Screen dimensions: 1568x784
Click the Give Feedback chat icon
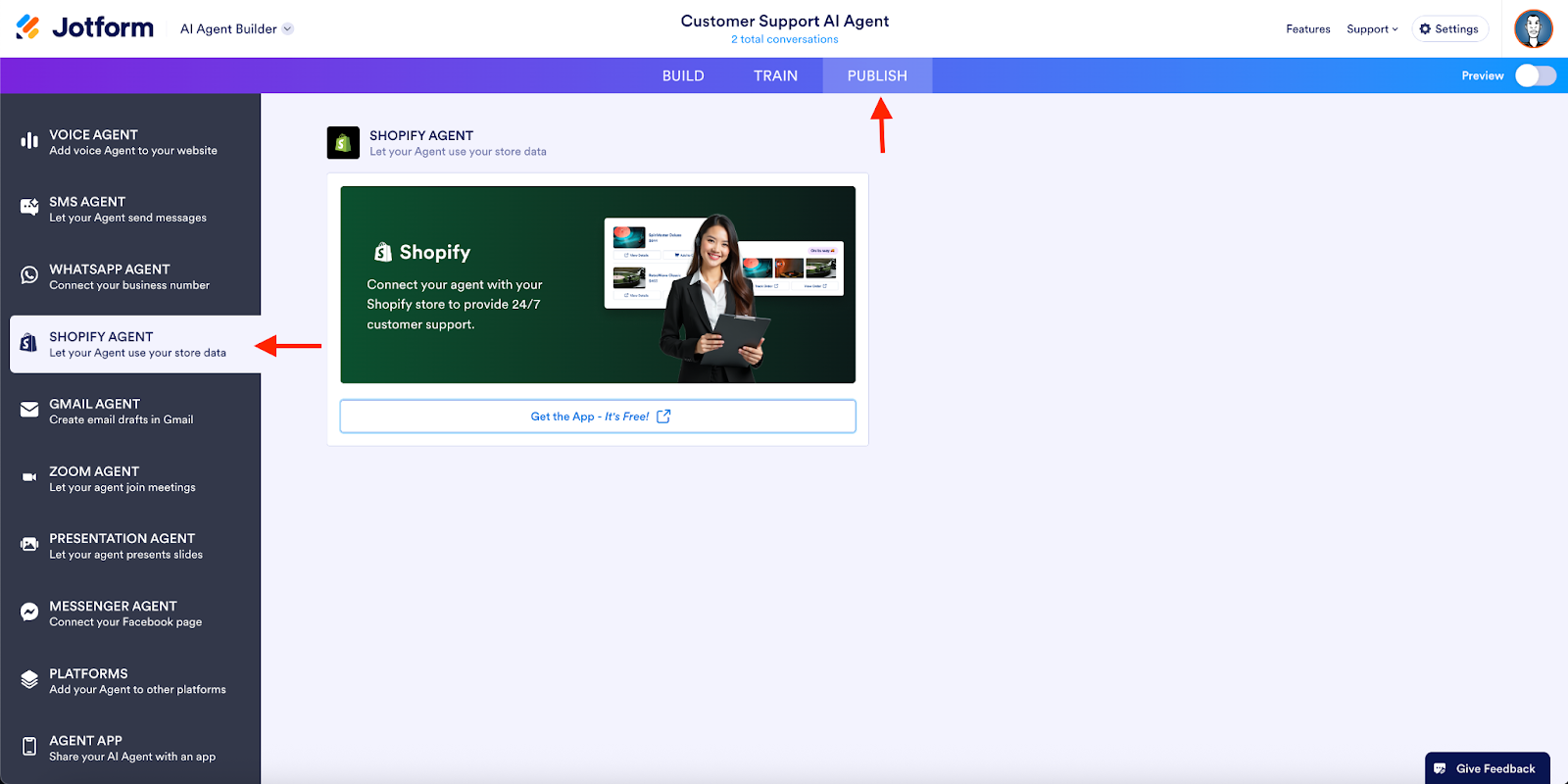[1440, 769]
